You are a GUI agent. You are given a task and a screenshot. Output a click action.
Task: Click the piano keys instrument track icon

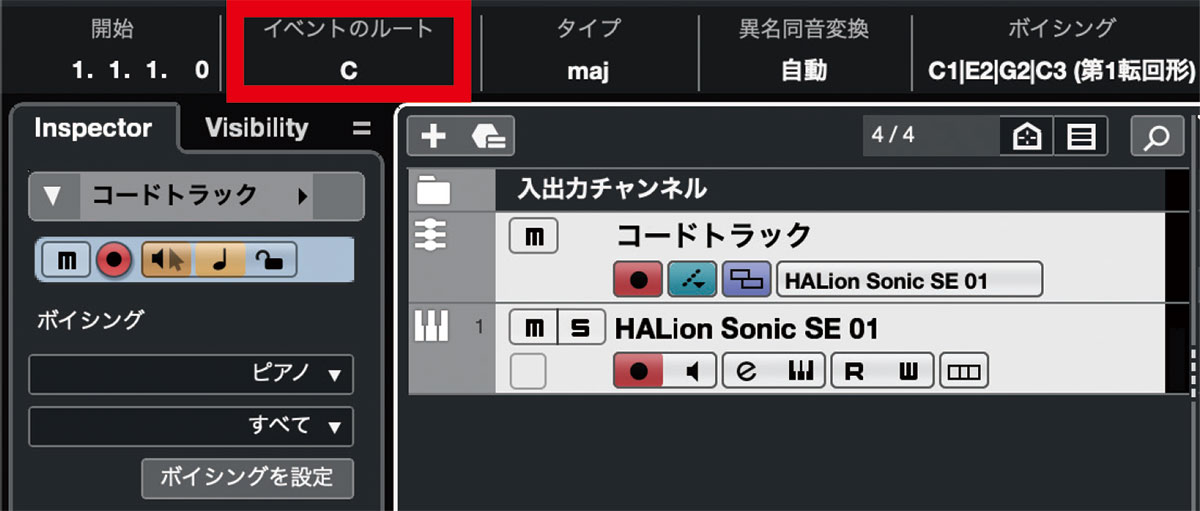point(431,326)
